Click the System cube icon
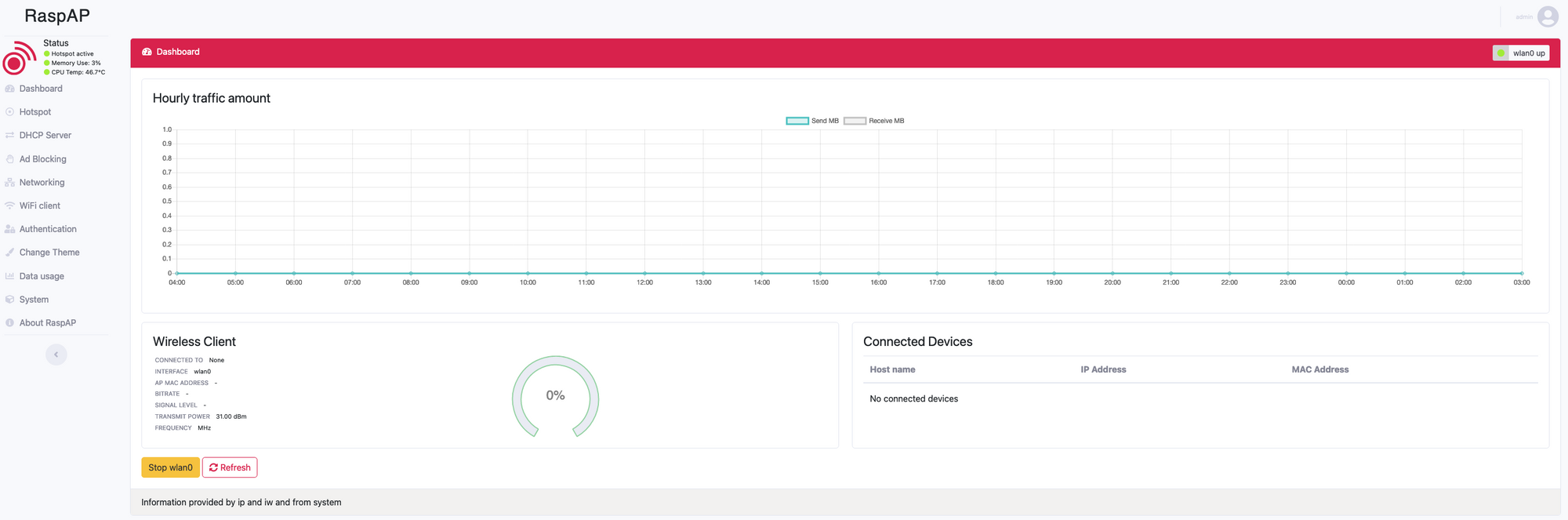This screenshot has height=520, width=1568. tap(9, 300)
